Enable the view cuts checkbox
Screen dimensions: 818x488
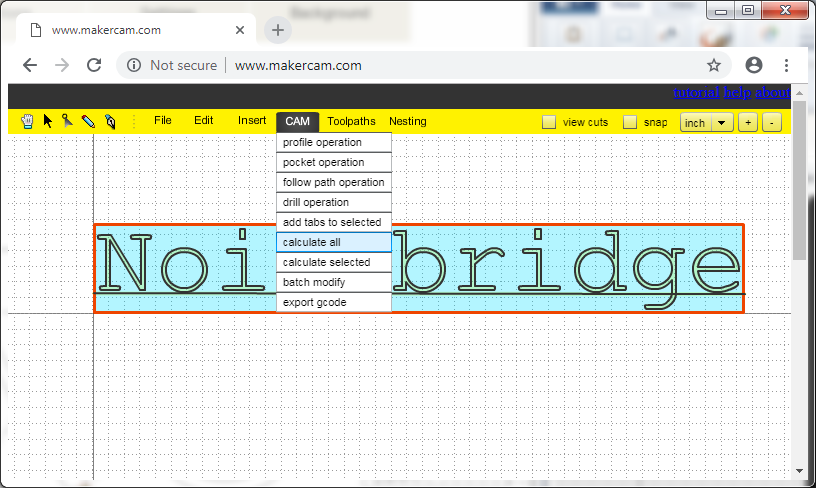[x=549, y=122]
